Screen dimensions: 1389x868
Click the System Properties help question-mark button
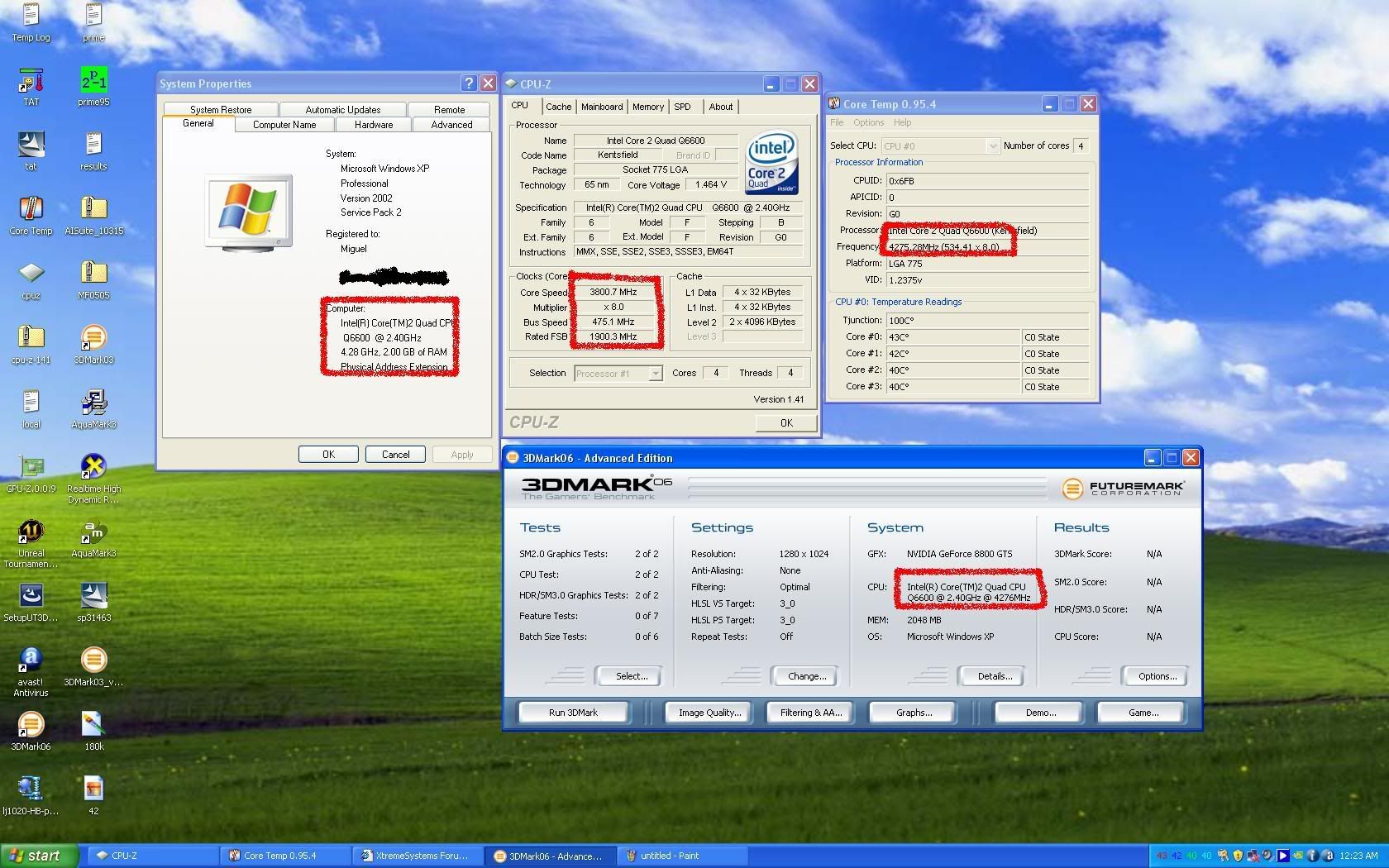pos(469,83)
